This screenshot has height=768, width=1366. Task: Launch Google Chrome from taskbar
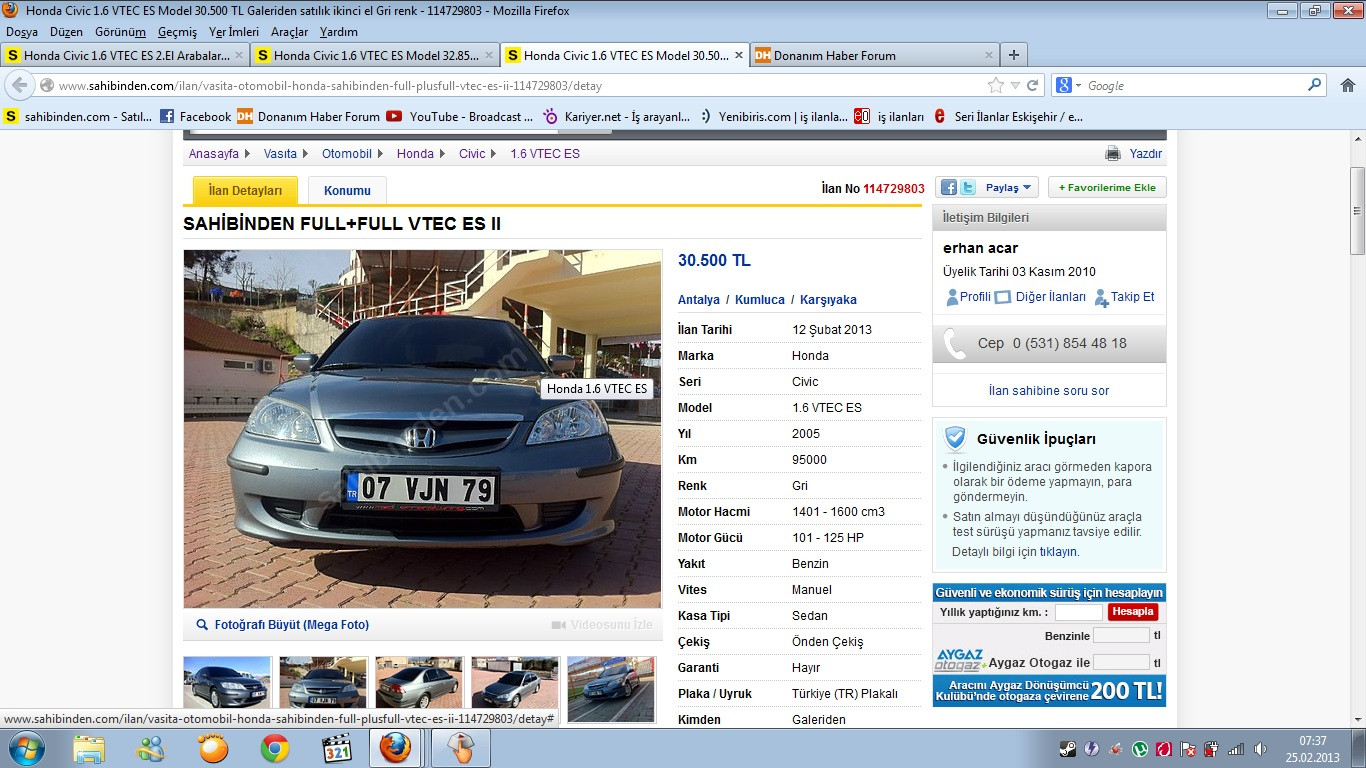coord(275,748)
